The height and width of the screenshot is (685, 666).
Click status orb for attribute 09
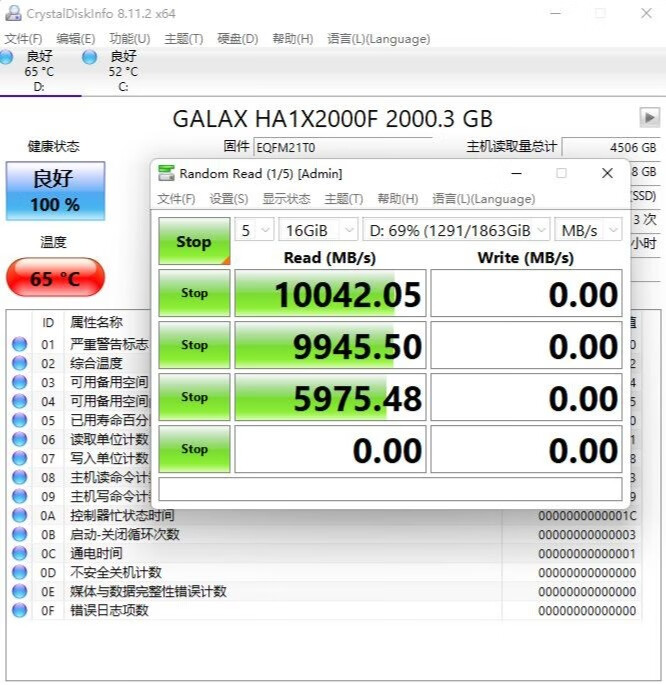point(19,496)
